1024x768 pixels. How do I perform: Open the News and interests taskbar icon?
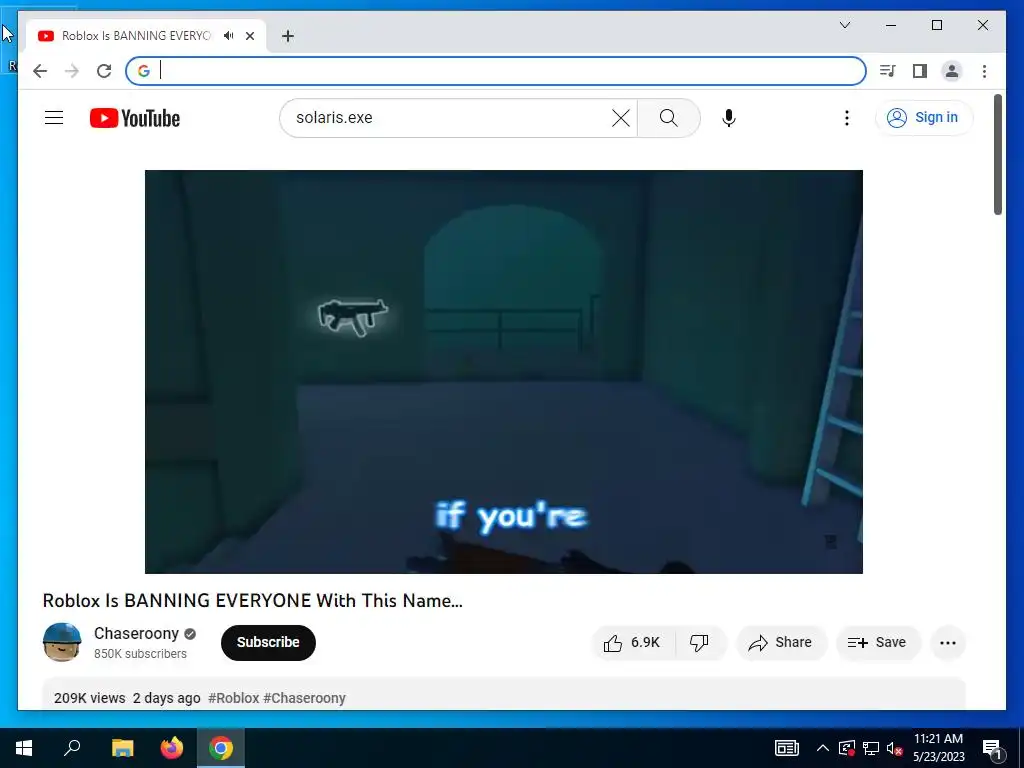tap(786, 748)
